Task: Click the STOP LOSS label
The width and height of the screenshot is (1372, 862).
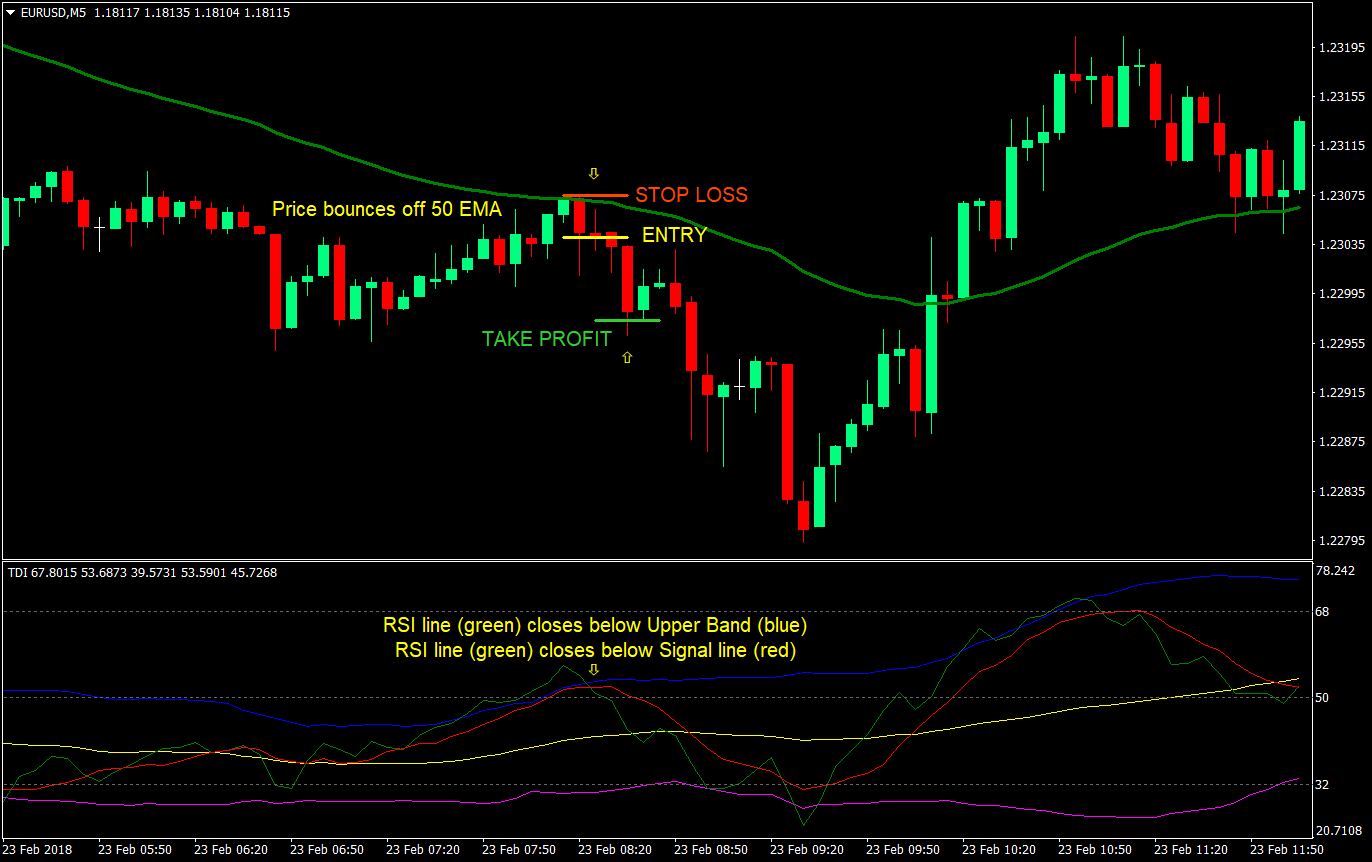Action: [691, 196]
